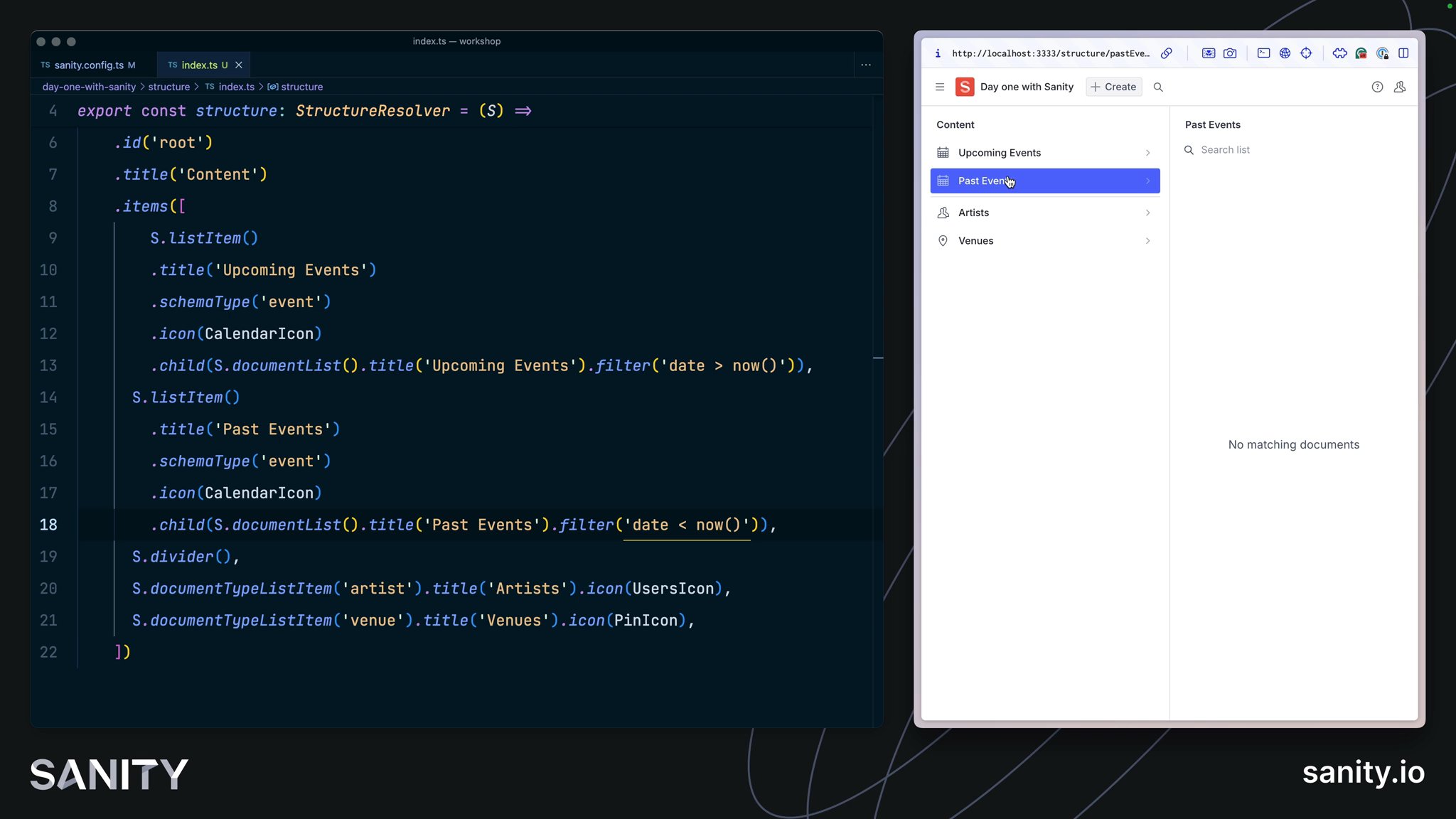1456x819 pixels.
Task: Open the studio search magnifier icon
Action: 1158,87
